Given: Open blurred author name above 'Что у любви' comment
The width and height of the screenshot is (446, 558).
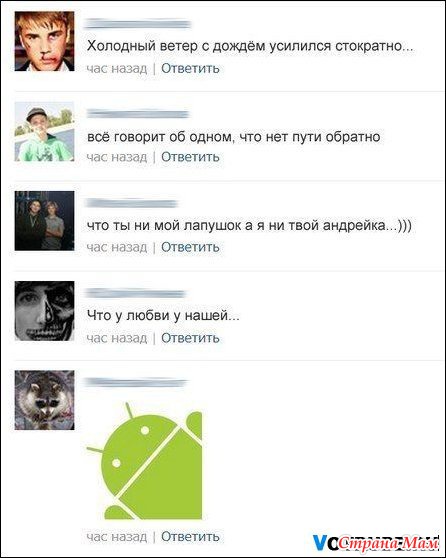Looking at the screenshot, I should tap(135, 294).
